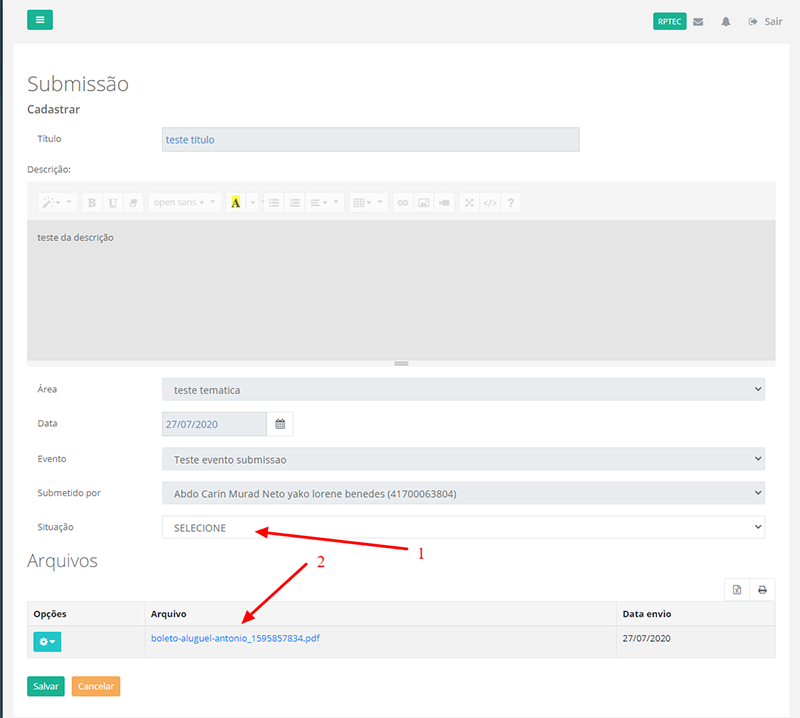Open the envelope messages icon
Viewport: 800px width, 718px height.
coord(697,21)
